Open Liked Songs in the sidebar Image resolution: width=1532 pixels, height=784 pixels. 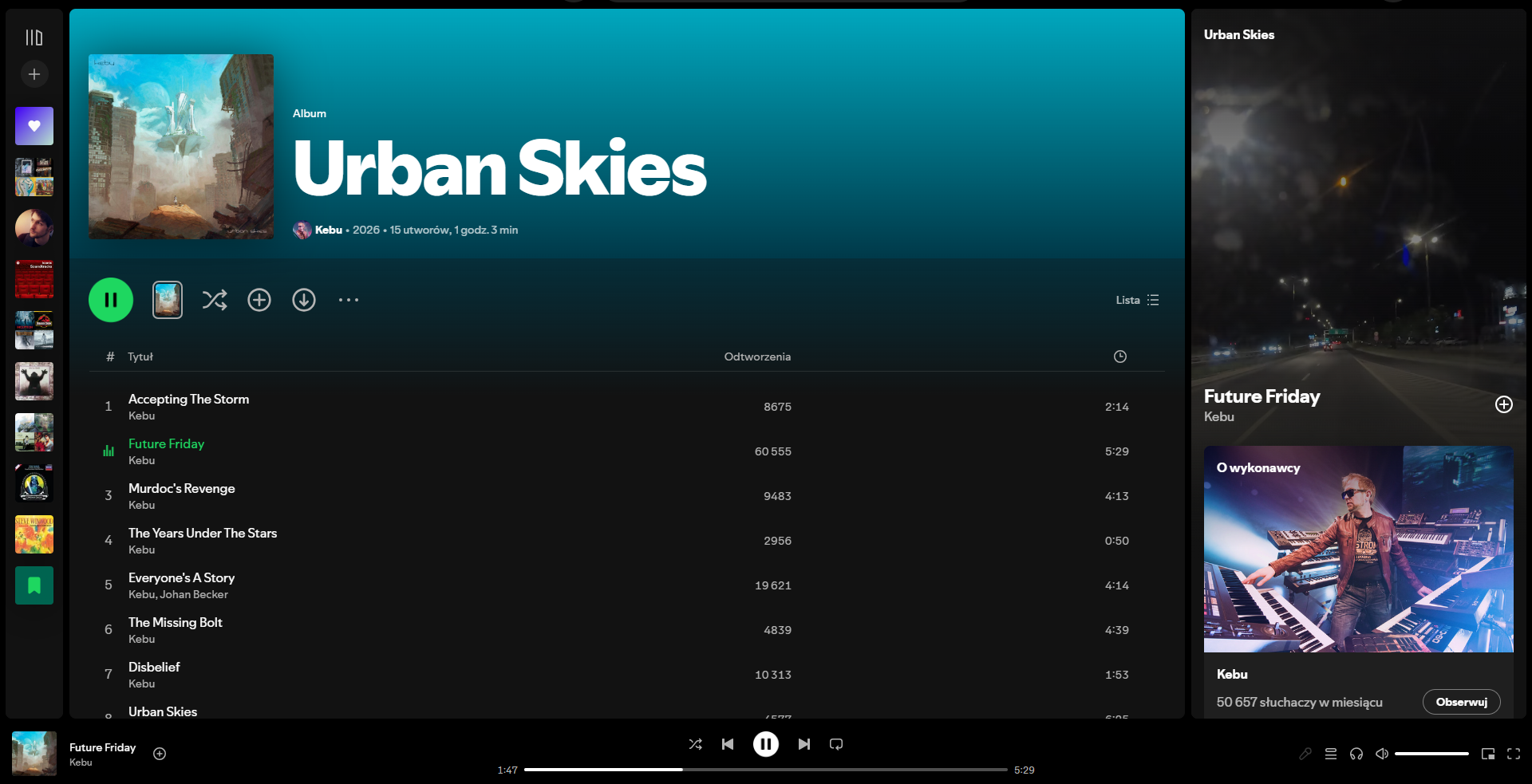(34, 126)
